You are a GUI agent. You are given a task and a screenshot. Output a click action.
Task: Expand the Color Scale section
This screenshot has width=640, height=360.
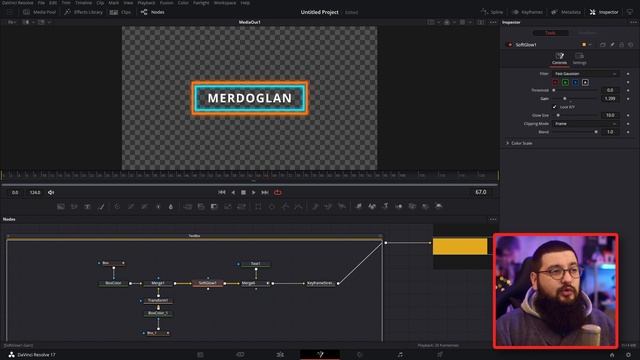[x=519, y=143]
